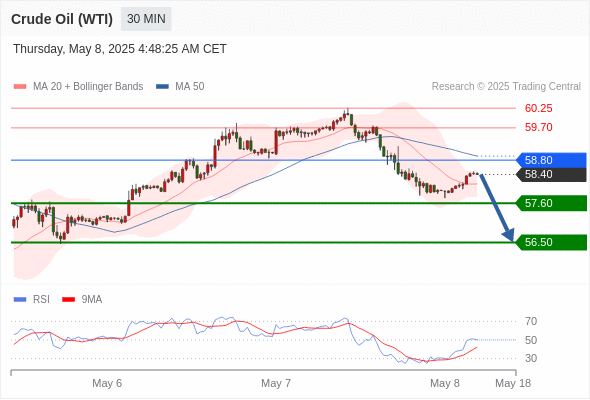The width and height of the screenshot is (590, 400).
Task: Click the RSI legend swatch
Action: pyautogui.click(x=20, y=300)
